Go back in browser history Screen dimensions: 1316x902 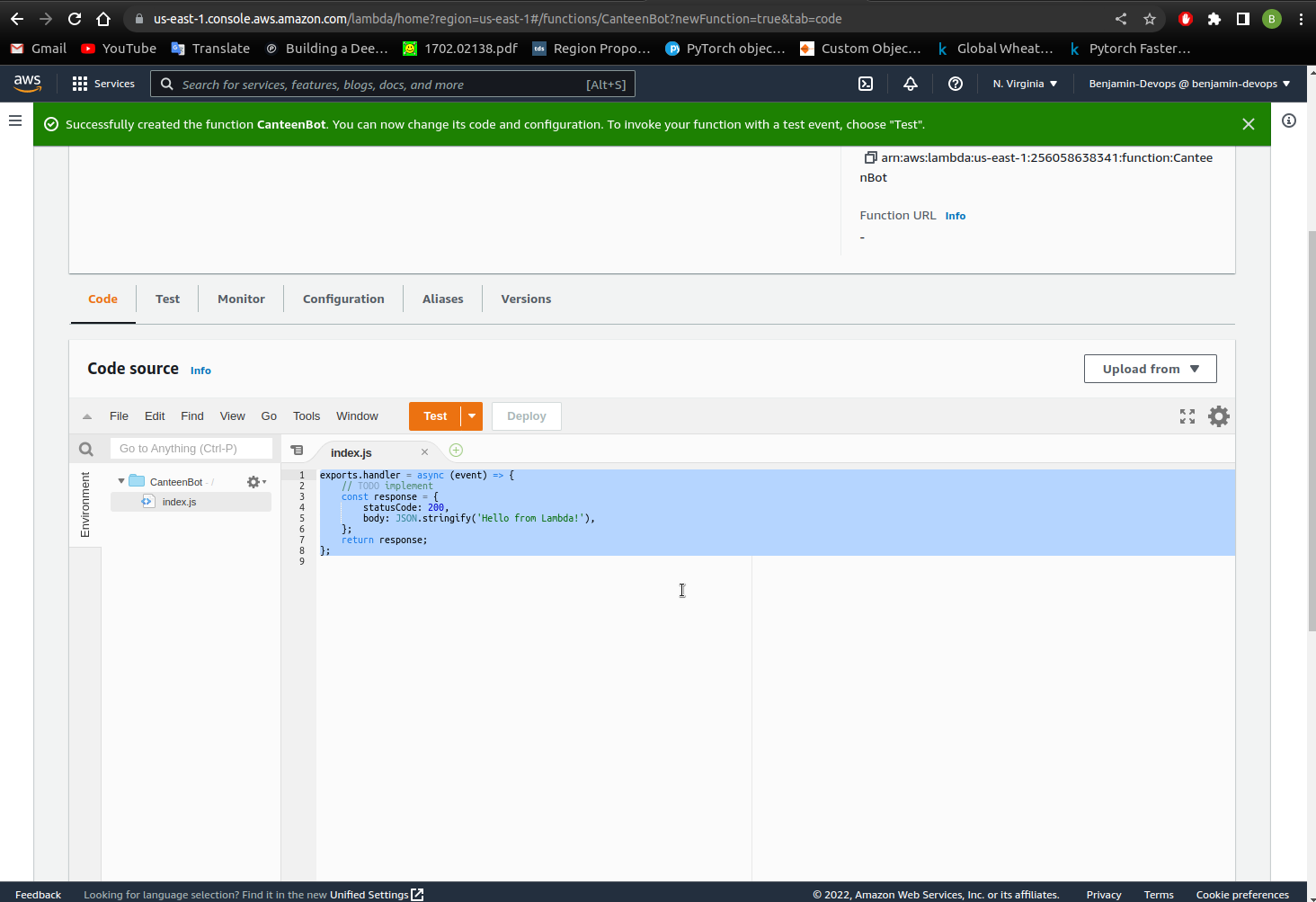(x=17, y=19)
